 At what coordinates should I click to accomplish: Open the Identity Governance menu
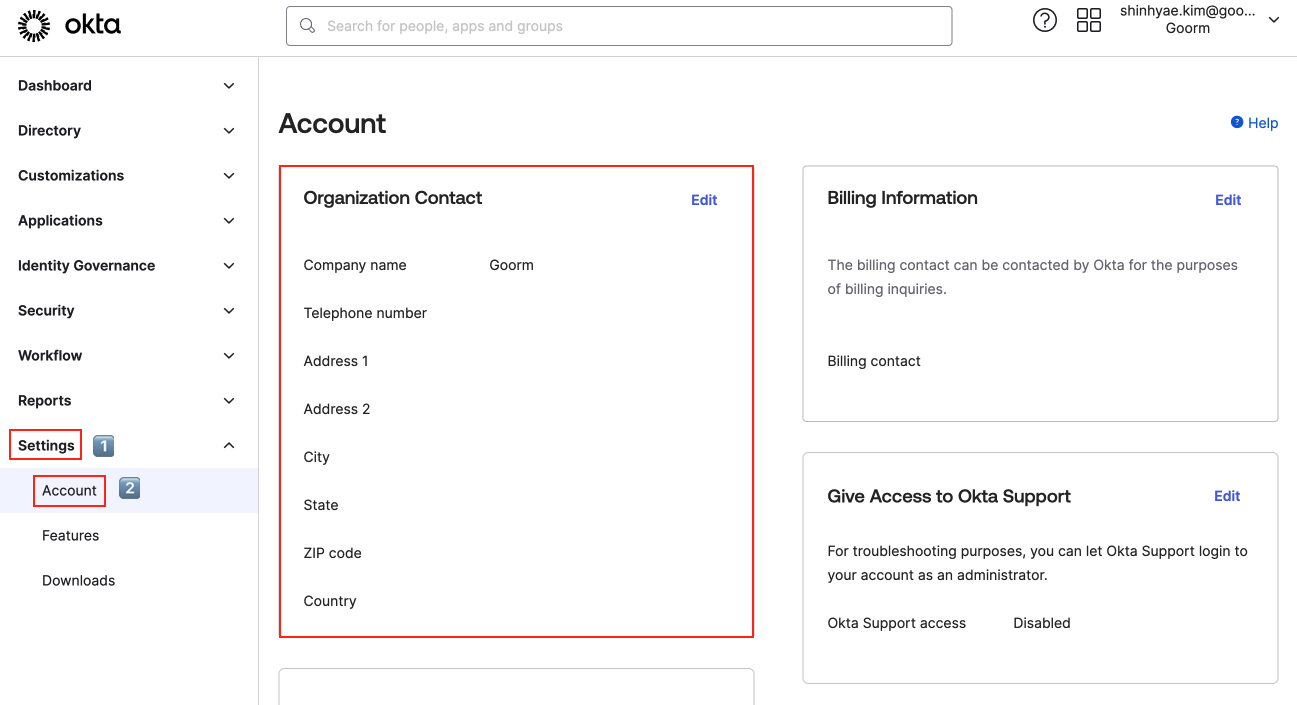[86, 266]
